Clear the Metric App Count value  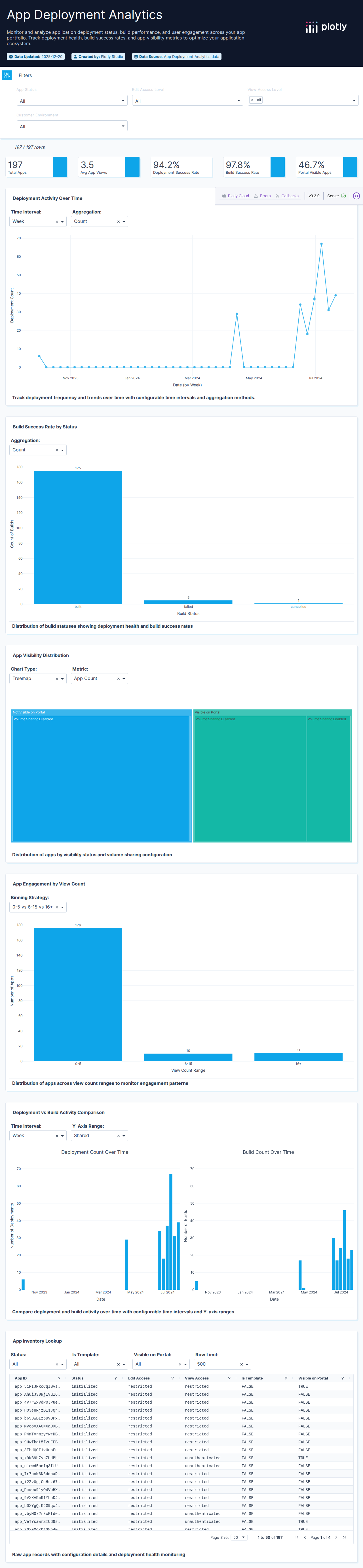[118, 679]
